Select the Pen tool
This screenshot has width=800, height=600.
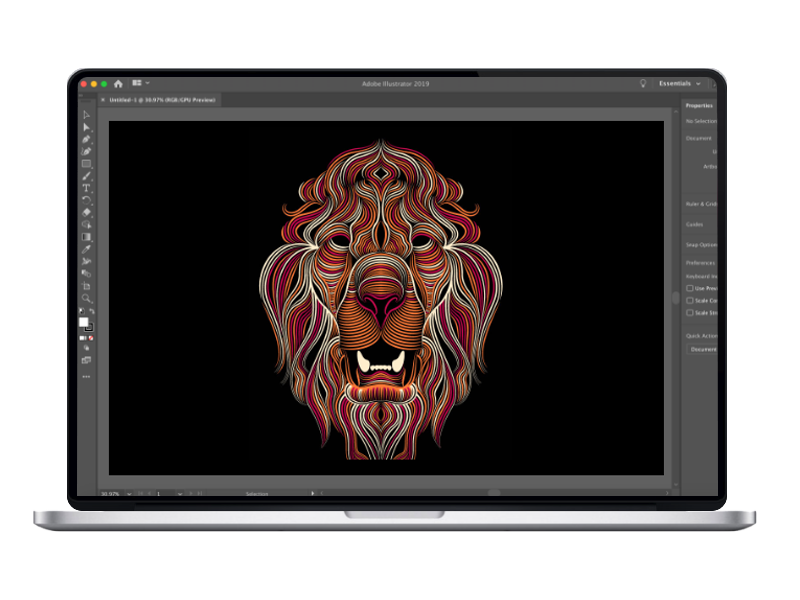86,139
